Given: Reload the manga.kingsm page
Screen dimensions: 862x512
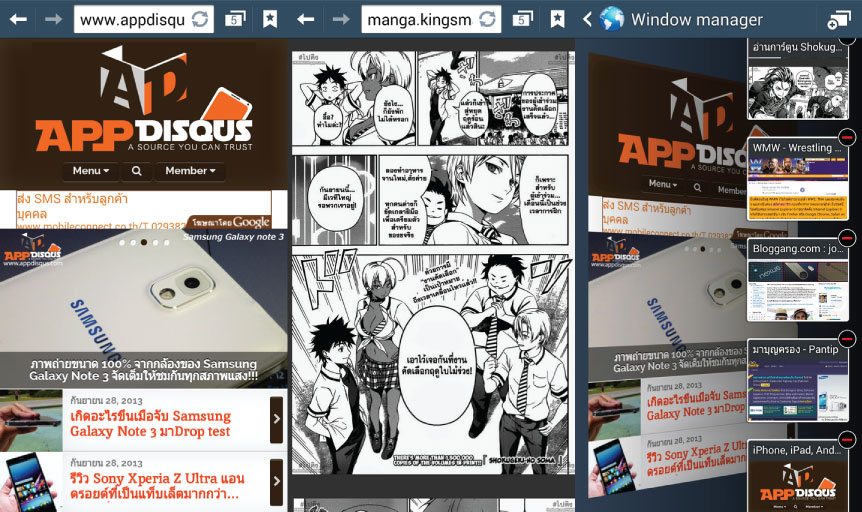Looking at the screenshot, I should coord(488,20).
